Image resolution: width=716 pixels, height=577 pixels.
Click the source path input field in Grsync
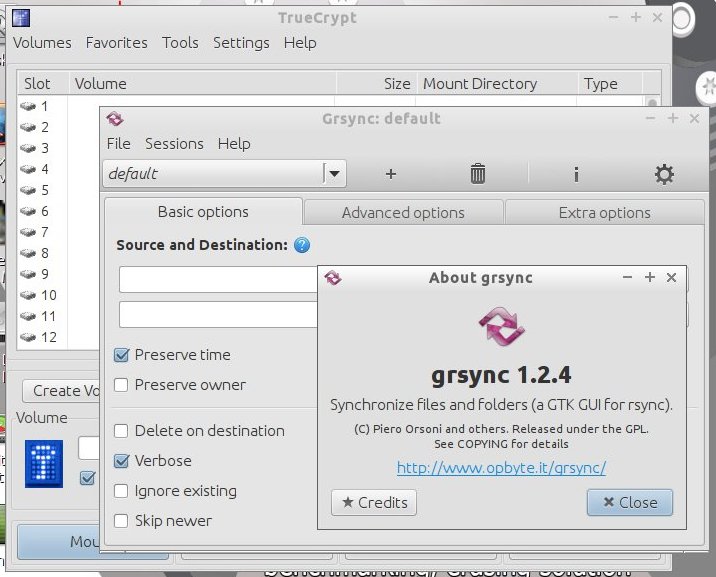tap(218, 279)
